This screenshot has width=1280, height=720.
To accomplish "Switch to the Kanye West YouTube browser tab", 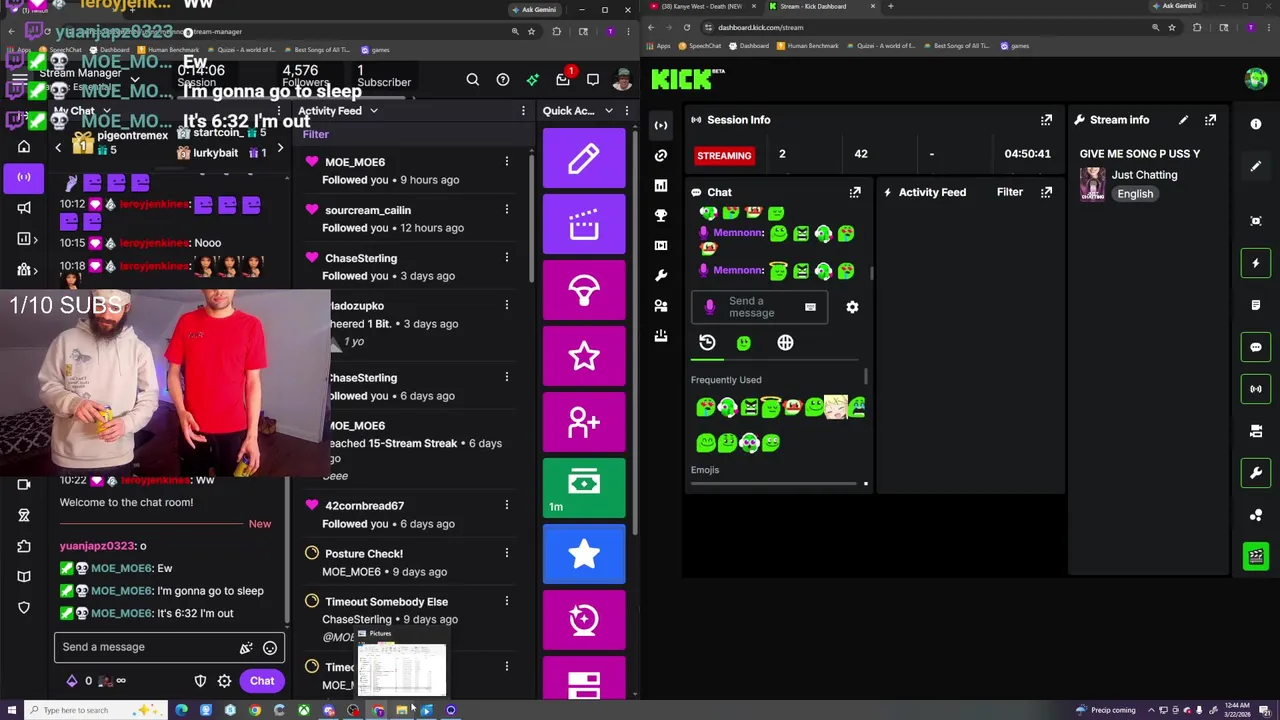I will (700, 6).
